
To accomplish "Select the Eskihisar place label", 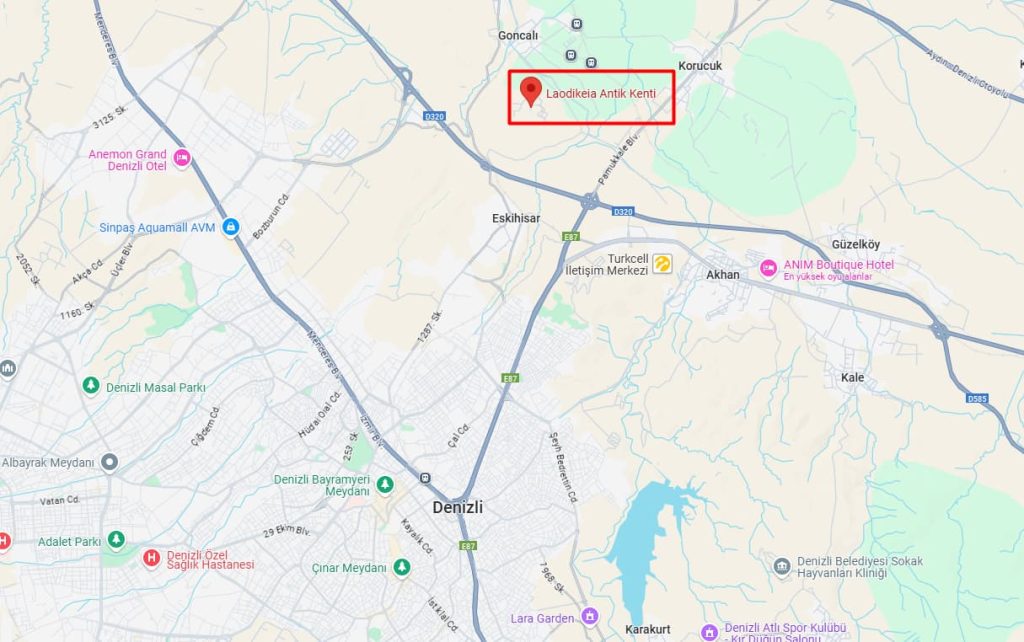I will pos(516,218).
